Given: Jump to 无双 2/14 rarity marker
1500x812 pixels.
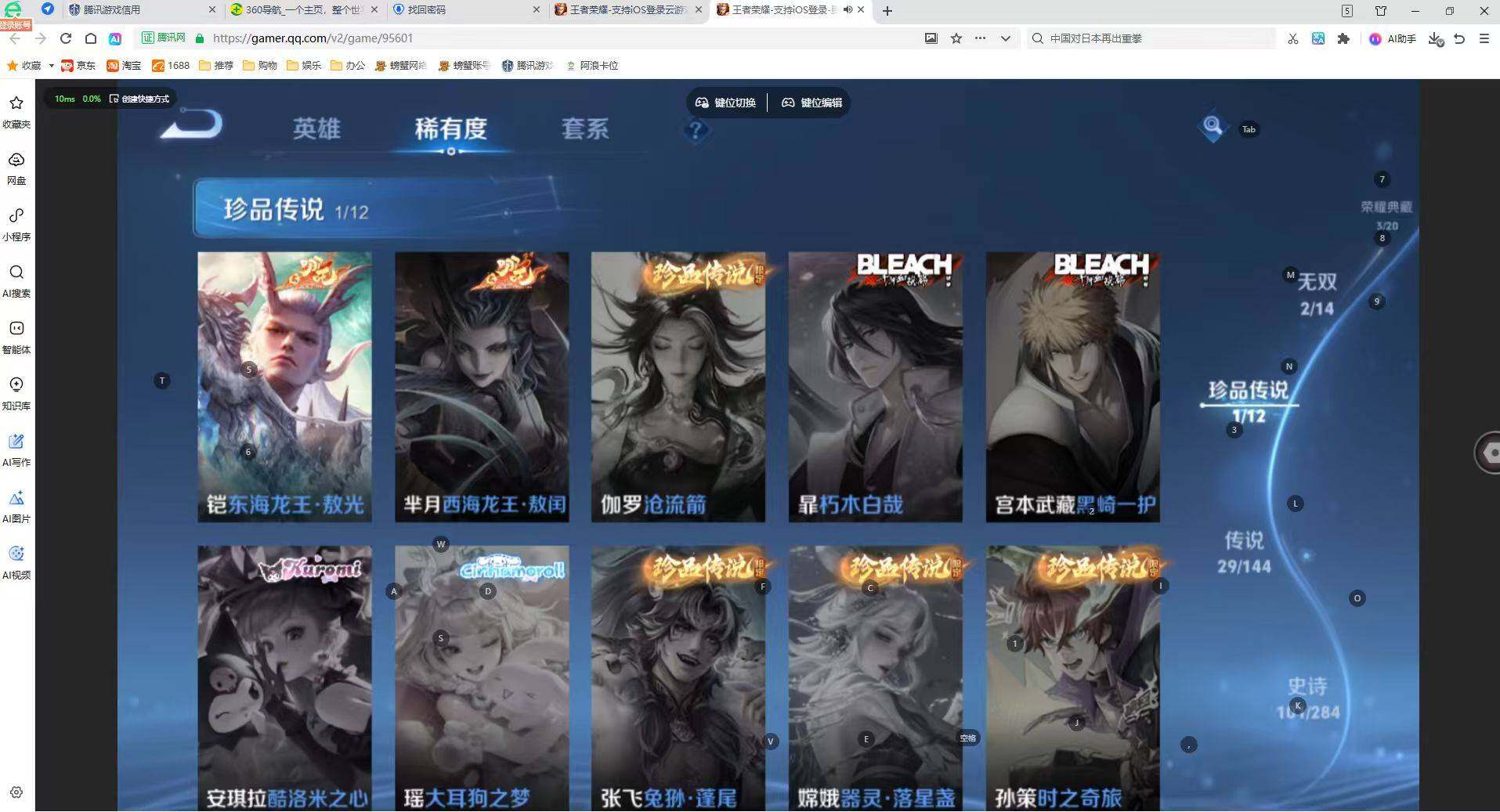Looking at the screenshot, I should click(1317, 294).
